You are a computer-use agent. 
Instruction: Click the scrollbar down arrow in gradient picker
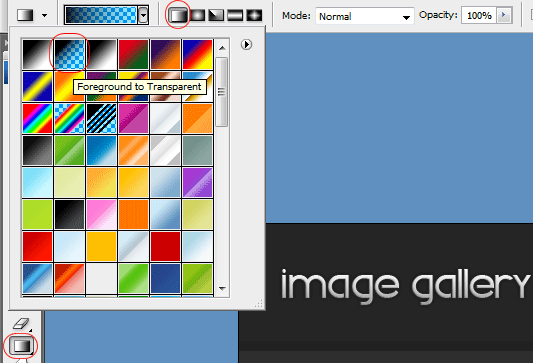tap(222, 289)
